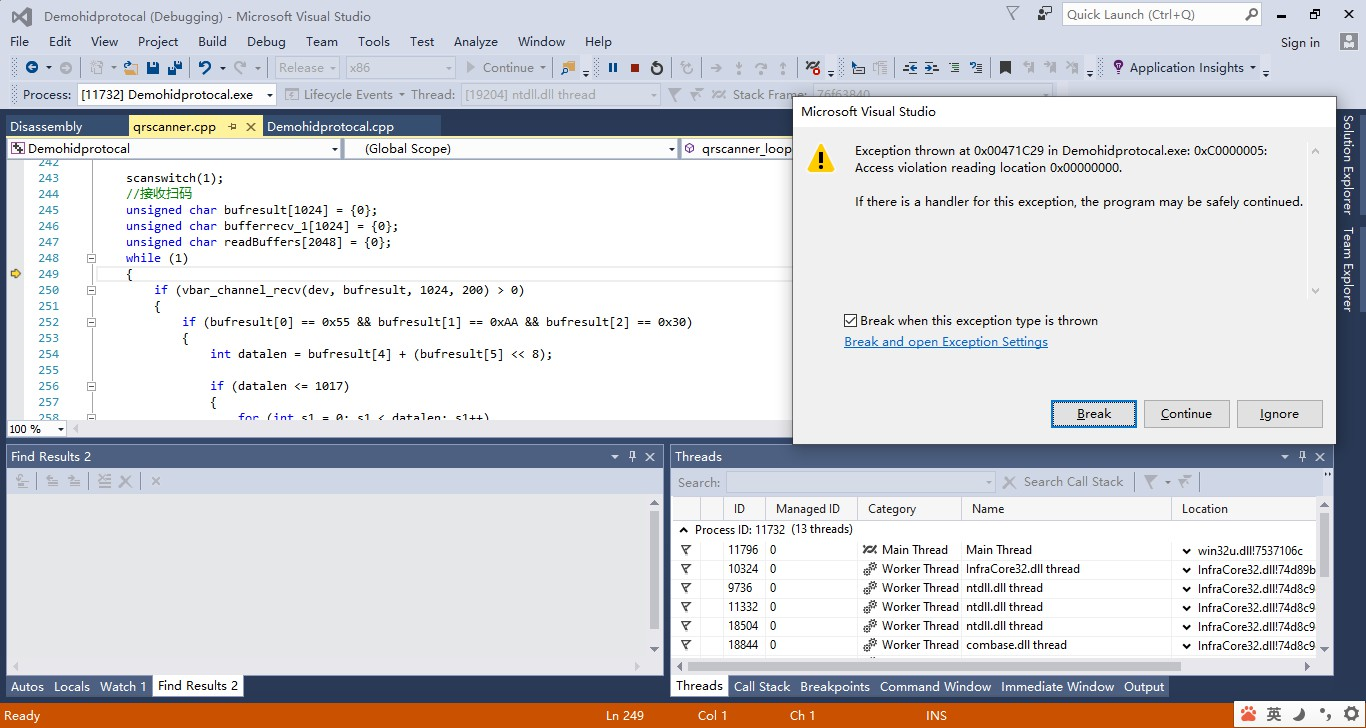The image size is (1366, 728).
Task: Open the (Global Scope) dropdown
Action: coord(672,148)
